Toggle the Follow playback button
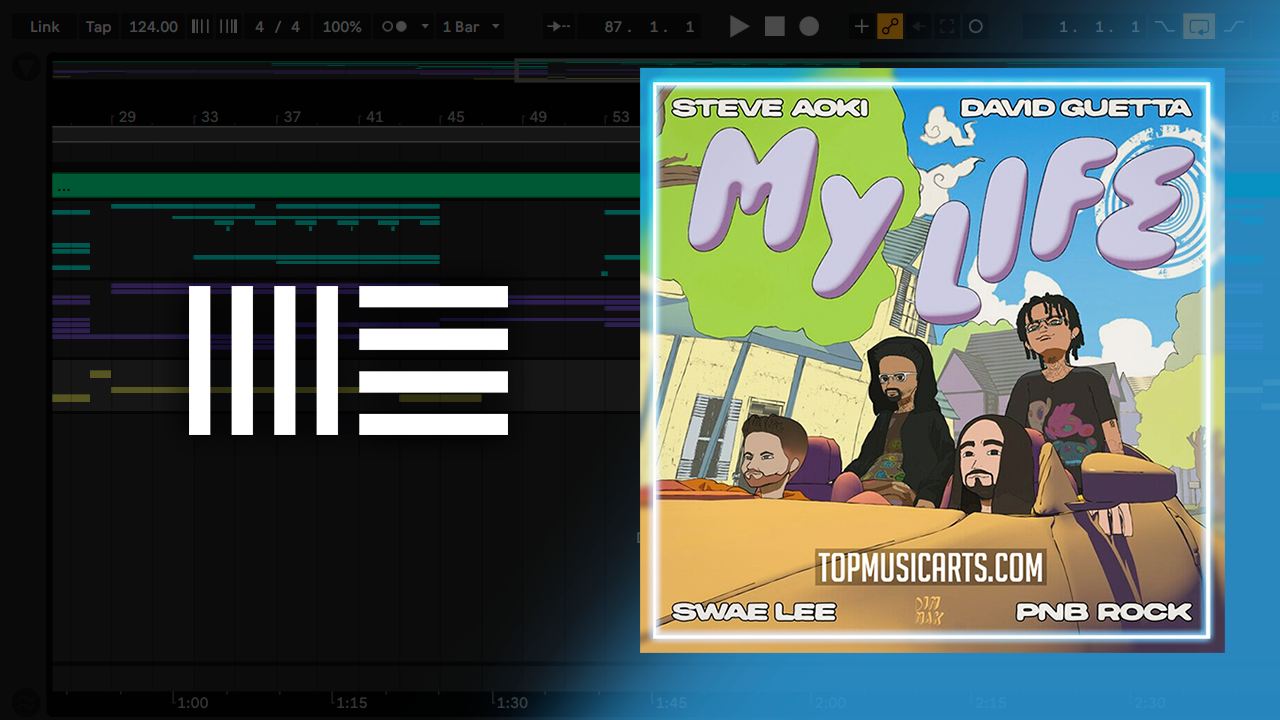The width and height of the screenshot is (1280, 720). coord(557,27)
